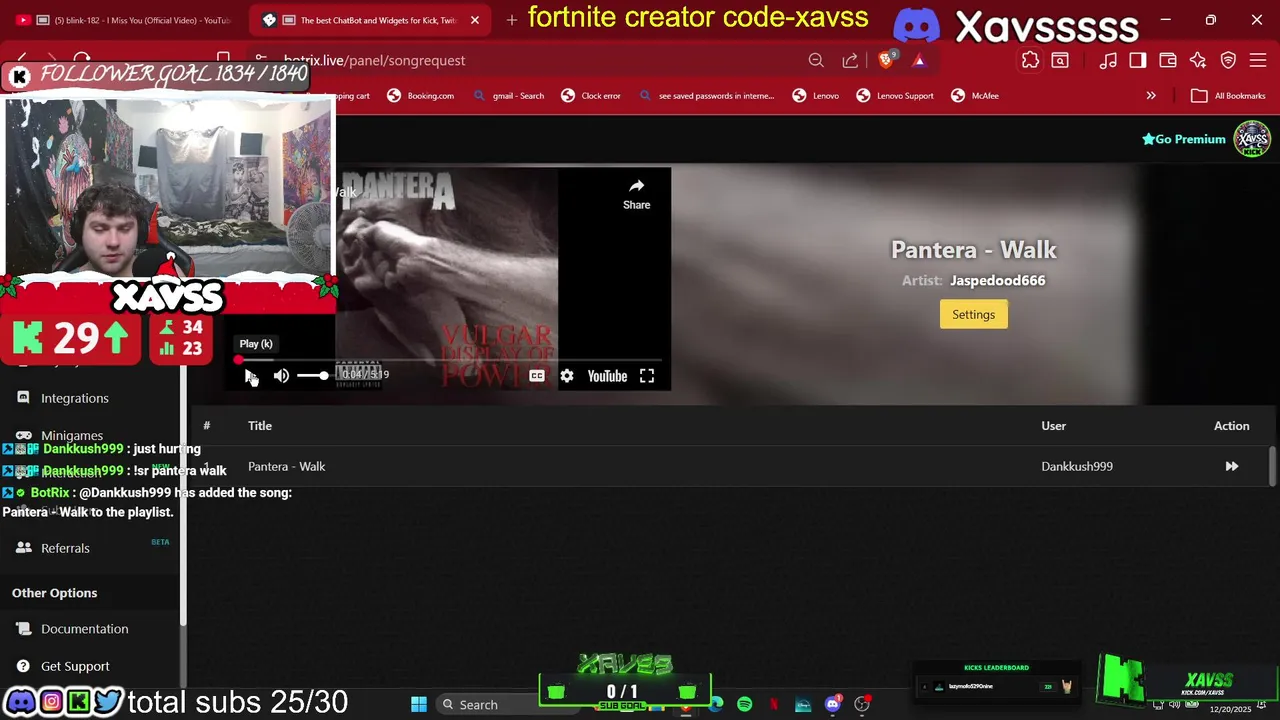Open the Lenovo Support bookmark
The height and width of the screenshot is (720, 1280).
coord(895,96)
